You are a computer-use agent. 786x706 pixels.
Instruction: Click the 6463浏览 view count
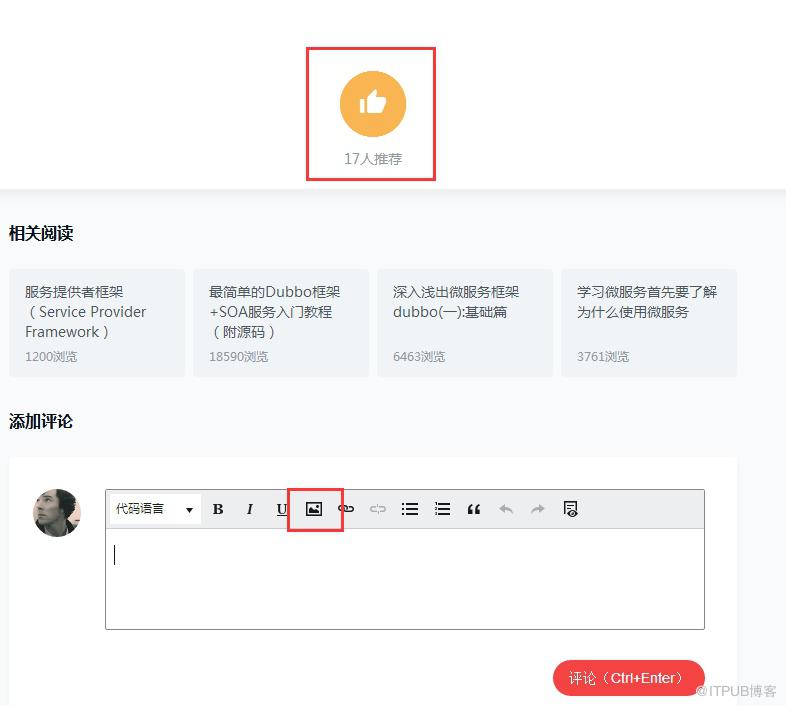(419, 357)
